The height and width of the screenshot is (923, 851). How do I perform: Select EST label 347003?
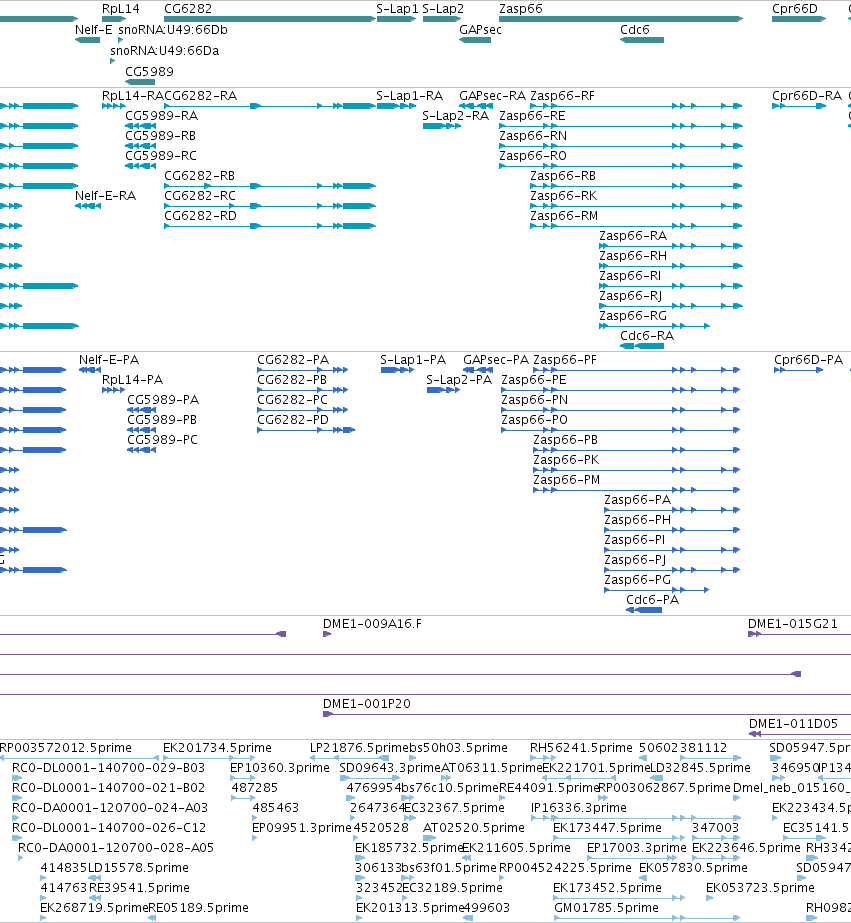(x=715, y=828)
